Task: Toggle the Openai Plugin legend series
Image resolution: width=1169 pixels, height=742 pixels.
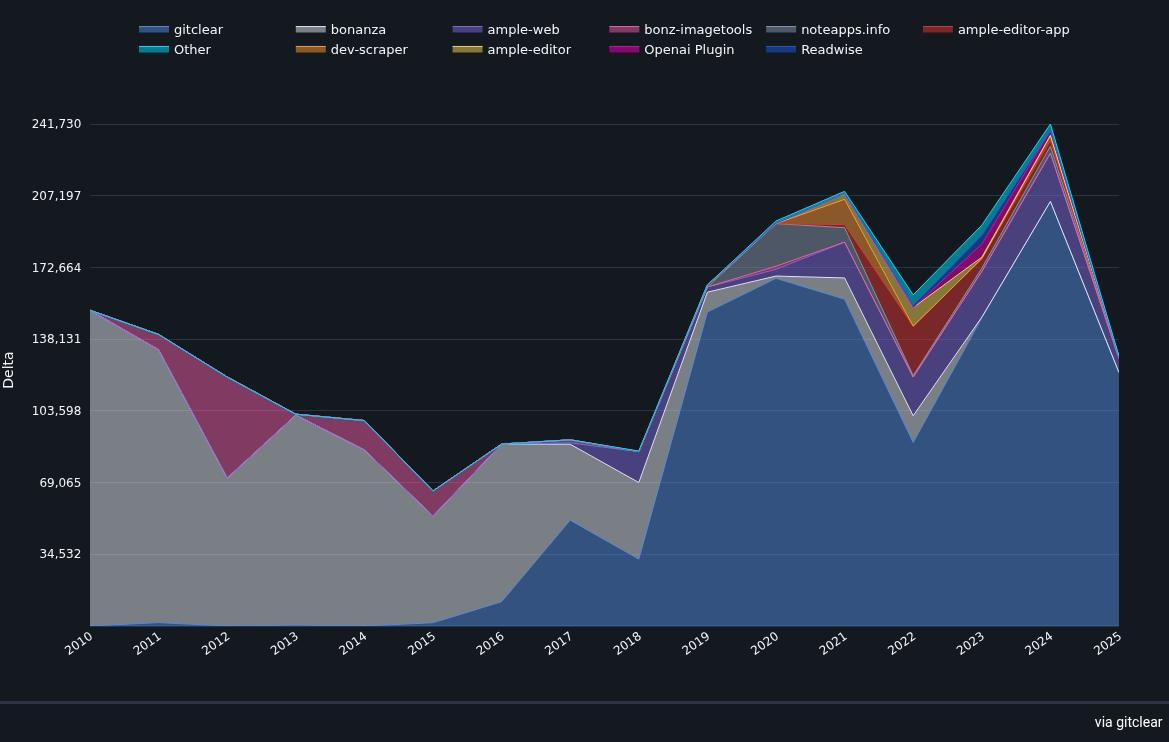Action: click(x=689, y=50)
